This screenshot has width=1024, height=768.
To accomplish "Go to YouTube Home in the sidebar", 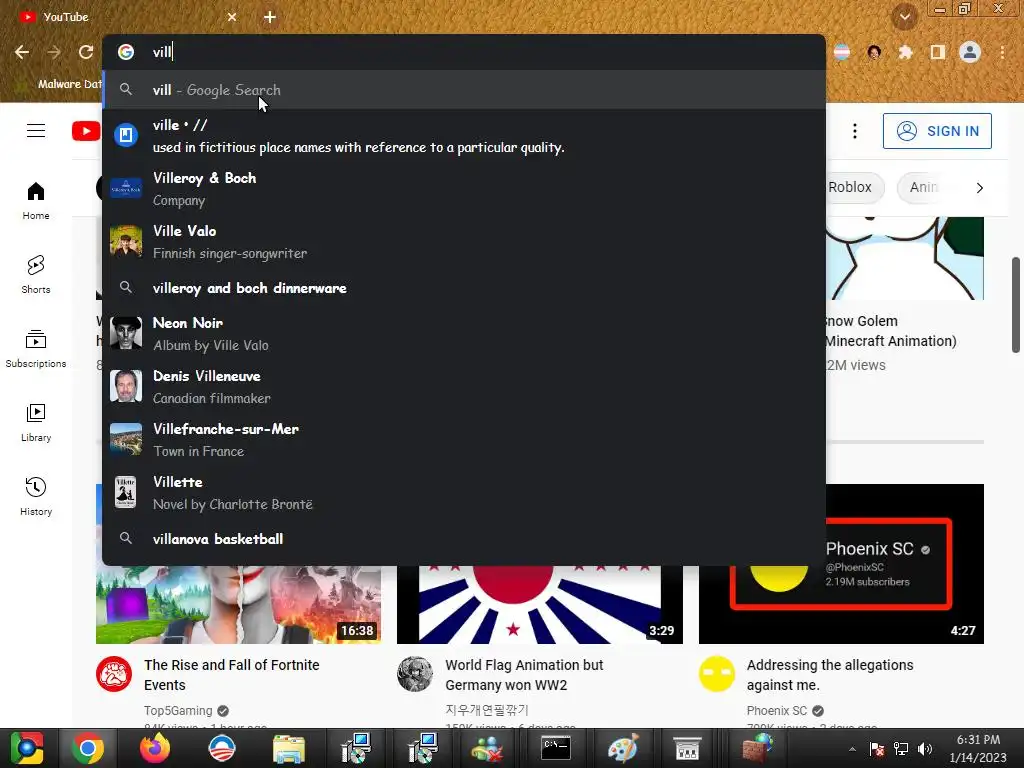I will [x=36, y=200].
